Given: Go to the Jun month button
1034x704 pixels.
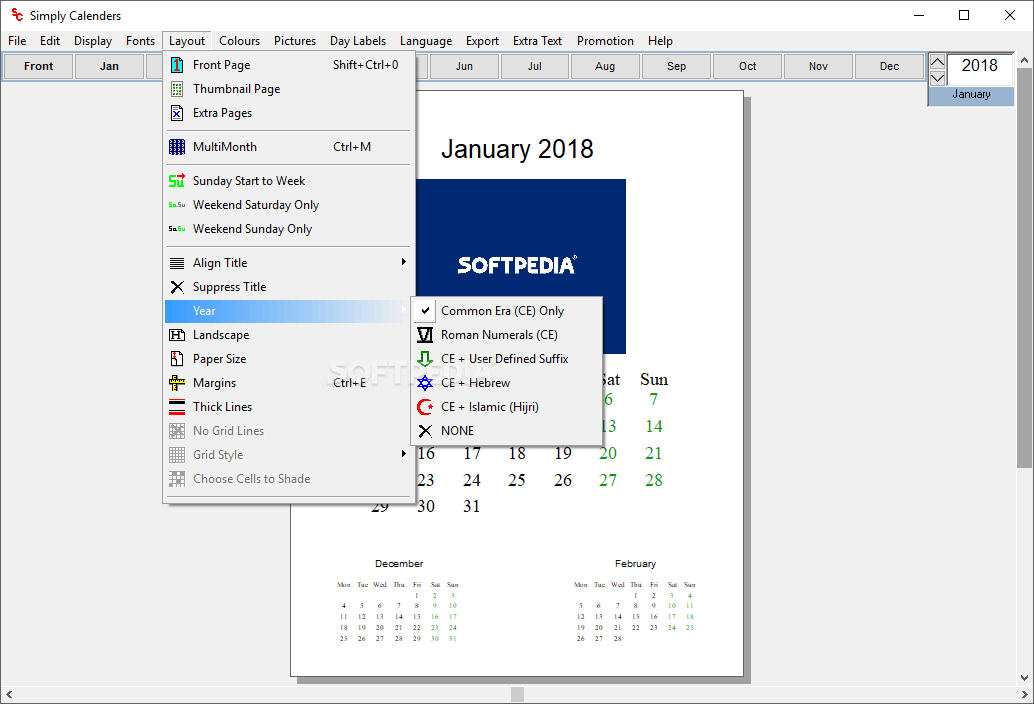Looking at the screenshot, I should (x=464, y=66).
